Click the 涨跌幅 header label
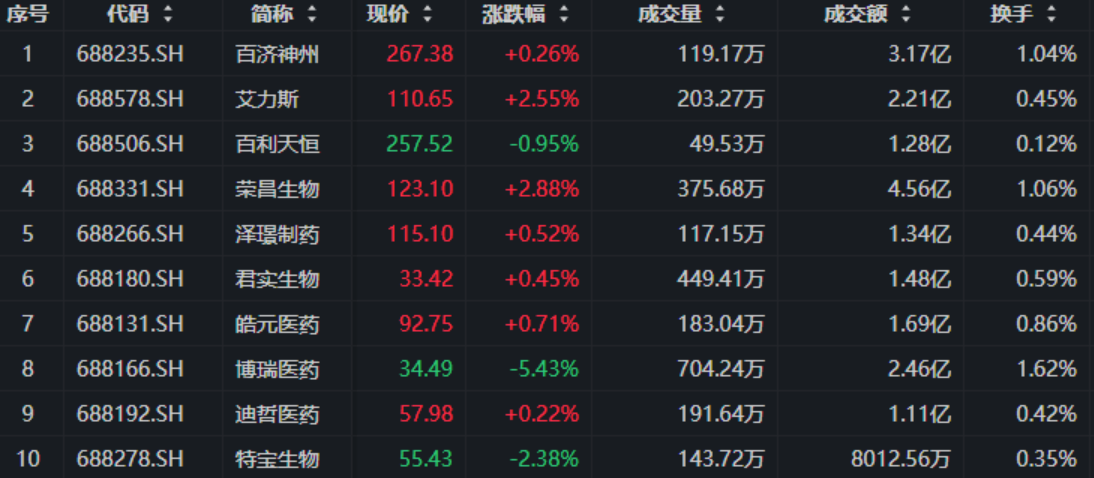The height and width of the screenshot is (478, 1094). 514,14
